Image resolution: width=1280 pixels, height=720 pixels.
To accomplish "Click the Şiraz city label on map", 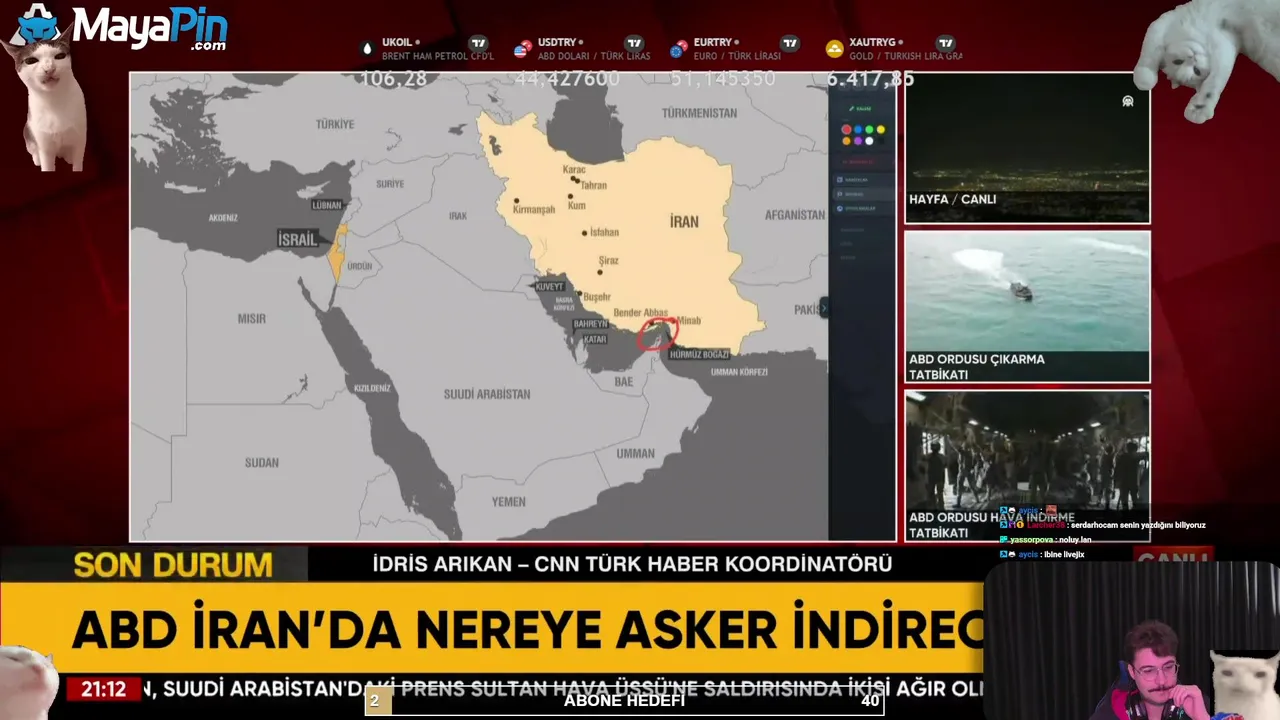I will click(608, 261).
